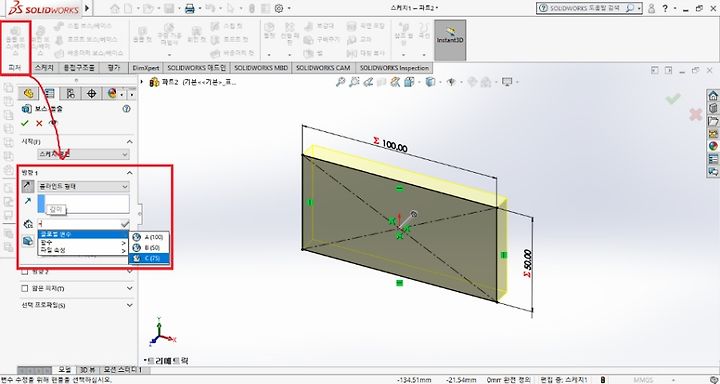Viewport: 720px width, 384px height.
Task: Click the help question mark in PropertyManager
Action: point(126,109)
